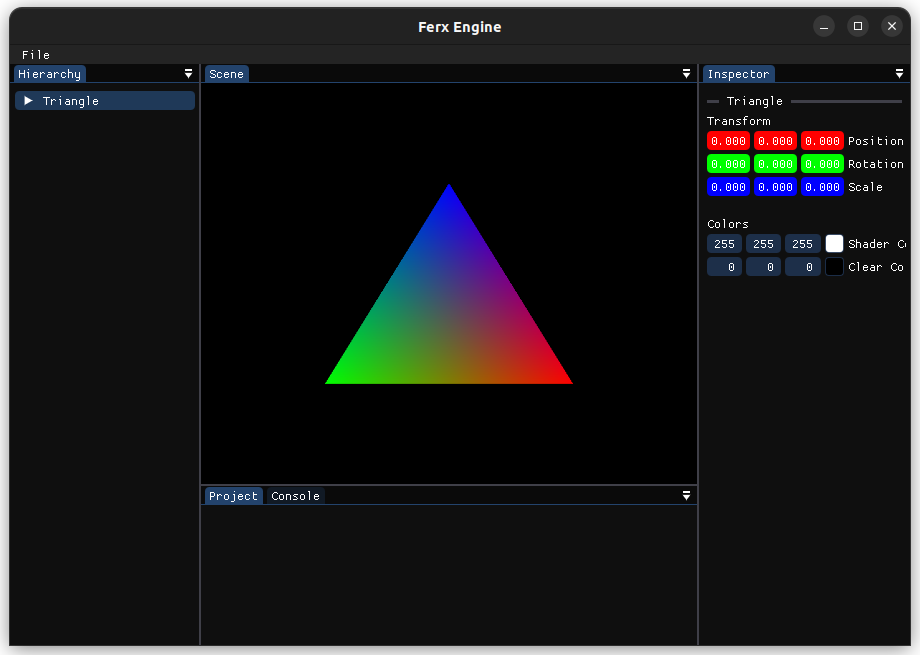Click the Clear Color blue value field
The height and width of the screenshot is (655, 920).
pyautogui.click(x=802, y=267)
